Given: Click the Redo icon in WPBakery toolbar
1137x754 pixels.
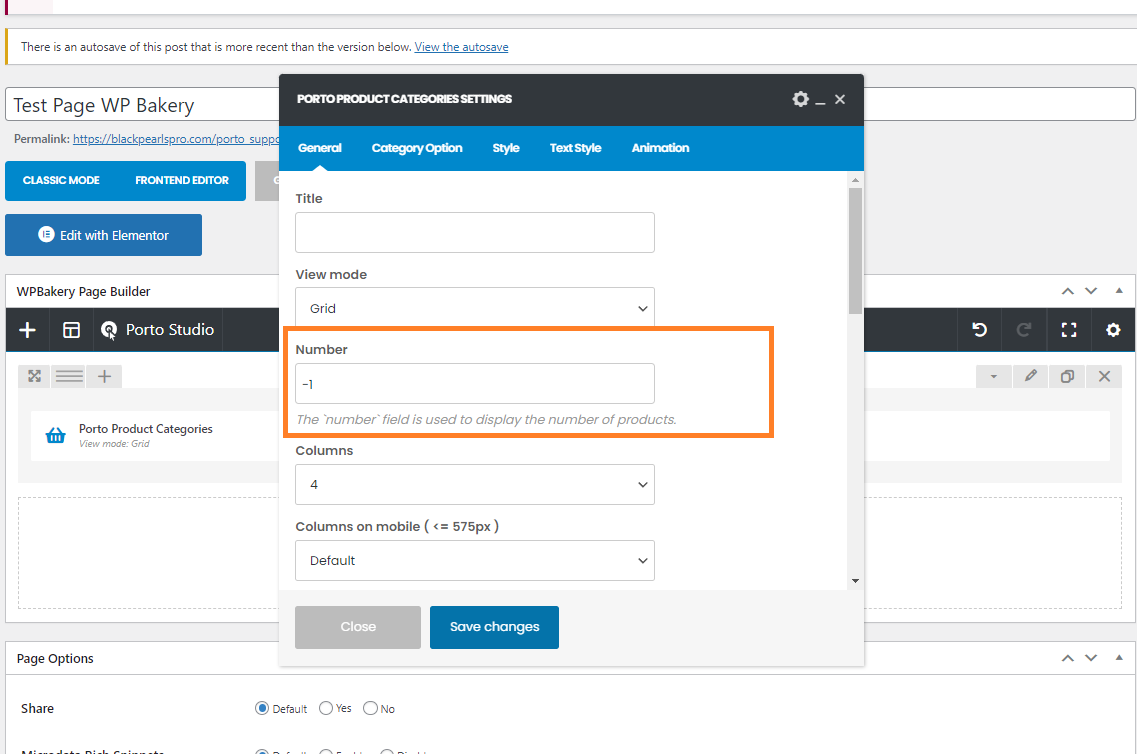Looking at the screenshot, I should point(1024,330).
